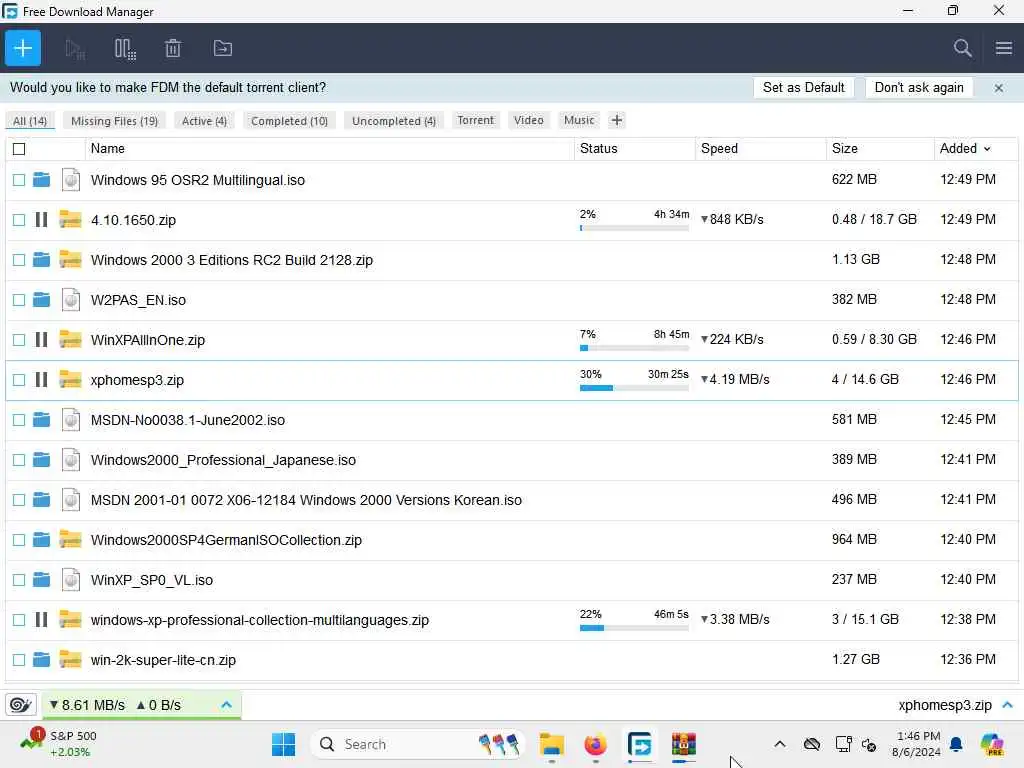Check the Windows 95 OSR2 Multilingual.iso checkbox

(19, 180)
